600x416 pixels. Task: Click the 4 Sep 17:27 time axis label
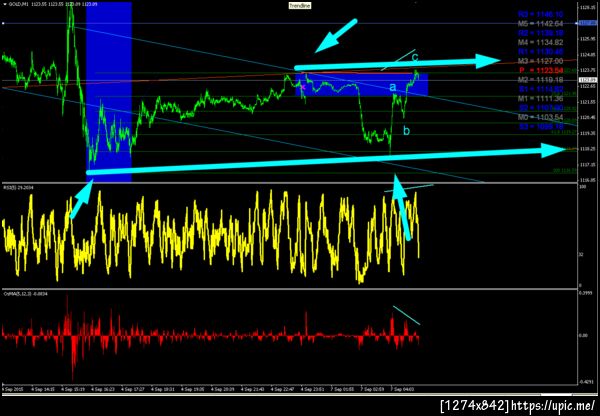click(131, 389)
